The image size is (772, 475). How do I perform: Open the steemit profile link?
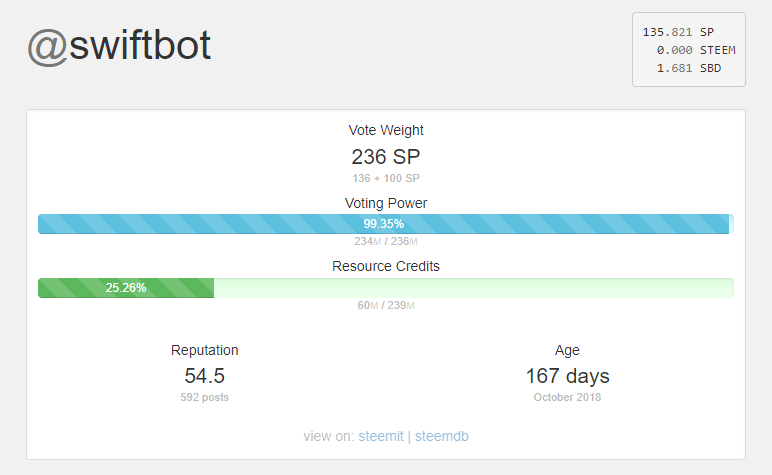[x=380, y=436]
